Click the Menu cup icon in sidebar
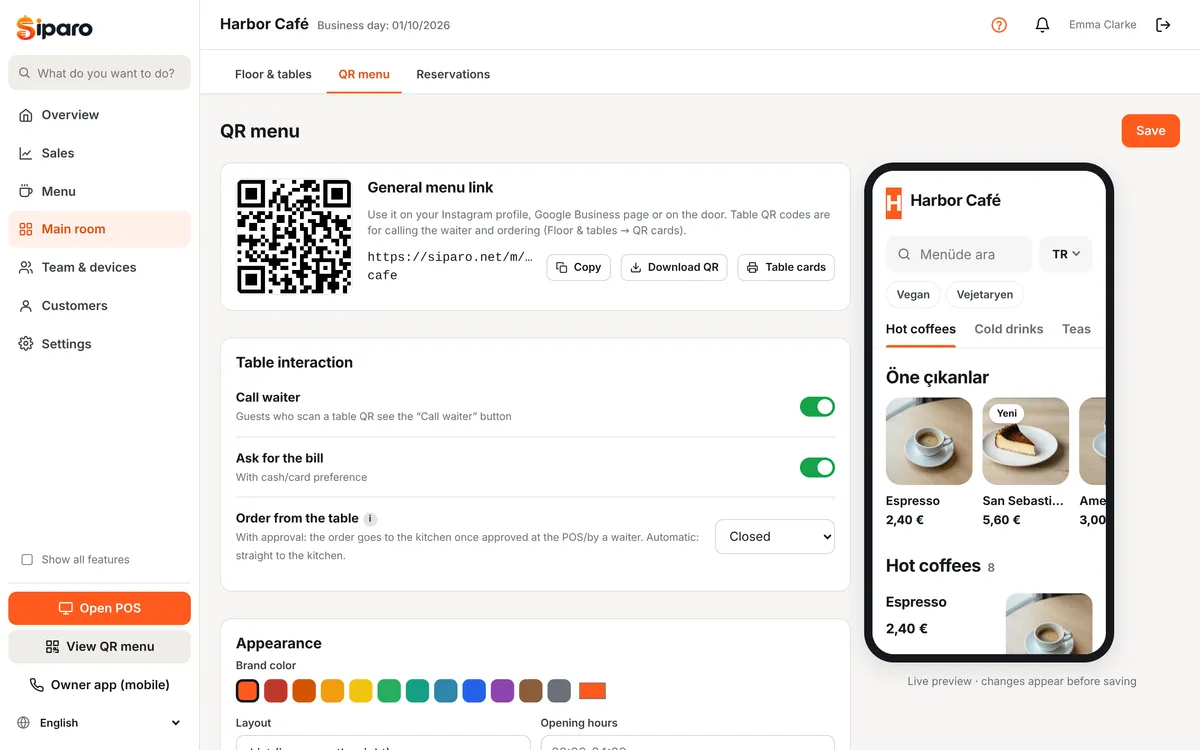 pyautogui.click(x=26, y=191)
